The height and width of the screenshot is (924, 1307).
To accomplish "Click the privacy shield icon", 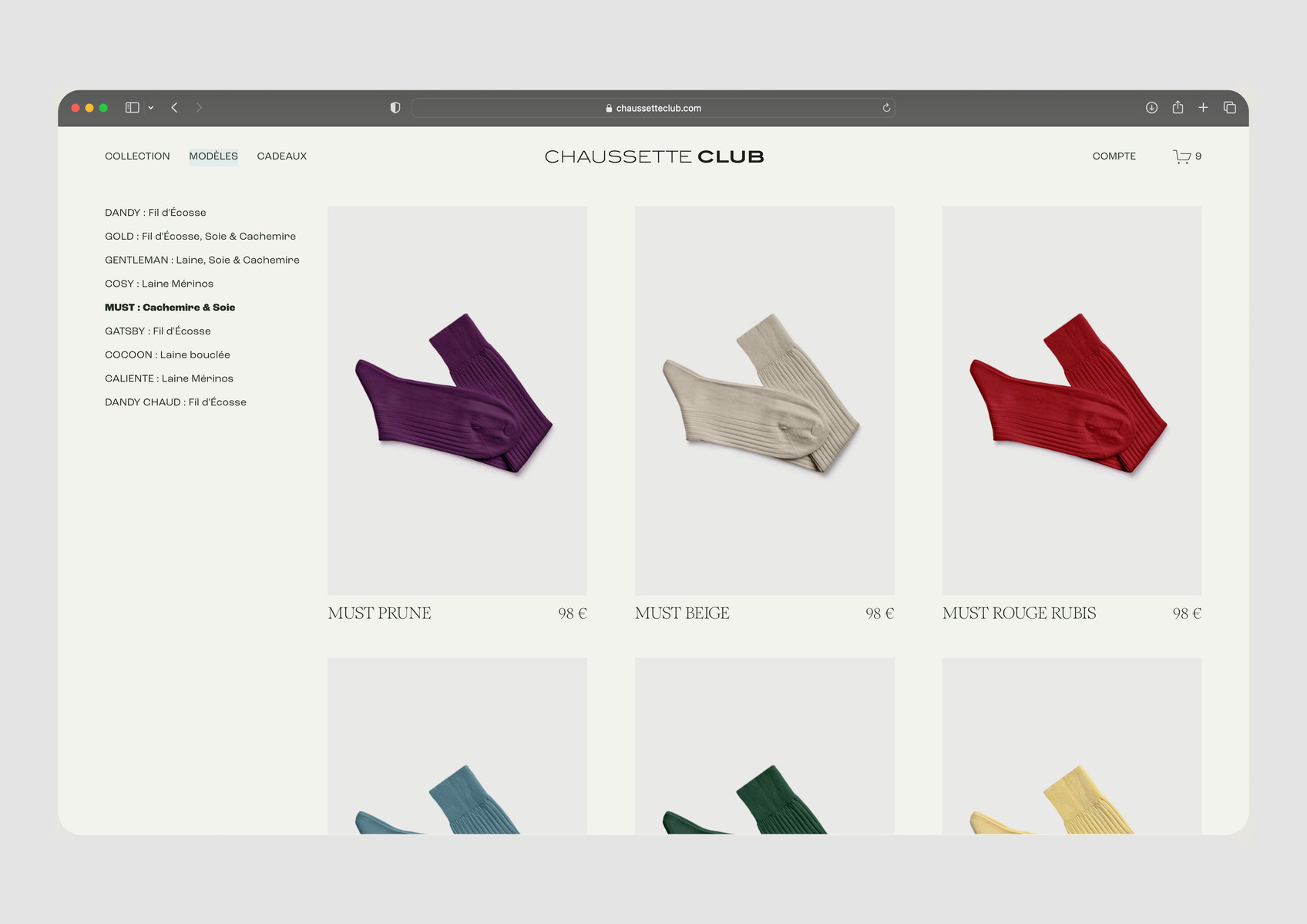I will point(395,108).
